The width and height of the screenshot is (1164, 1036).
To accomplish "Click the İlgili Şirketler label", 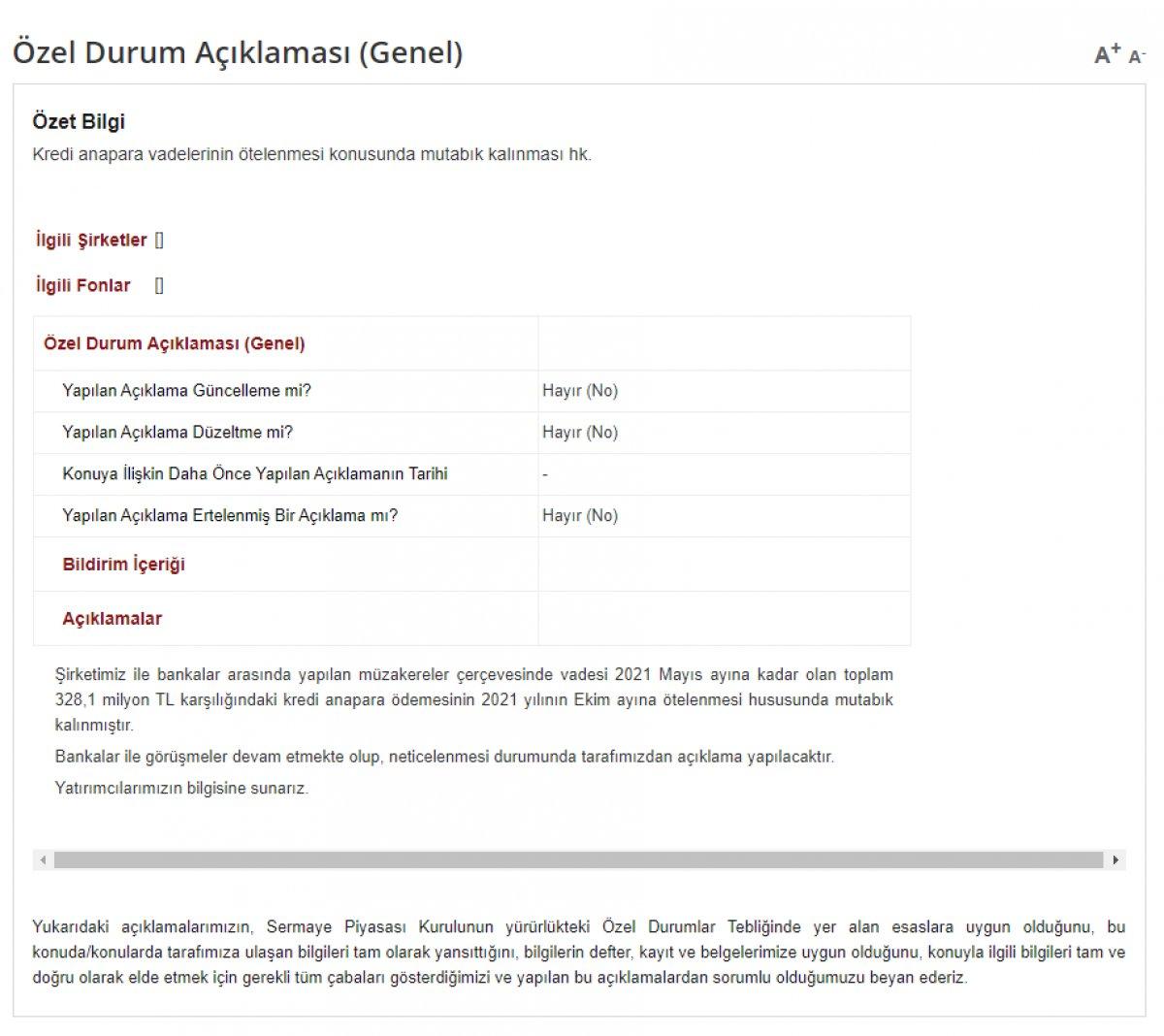I will (90, 240).
